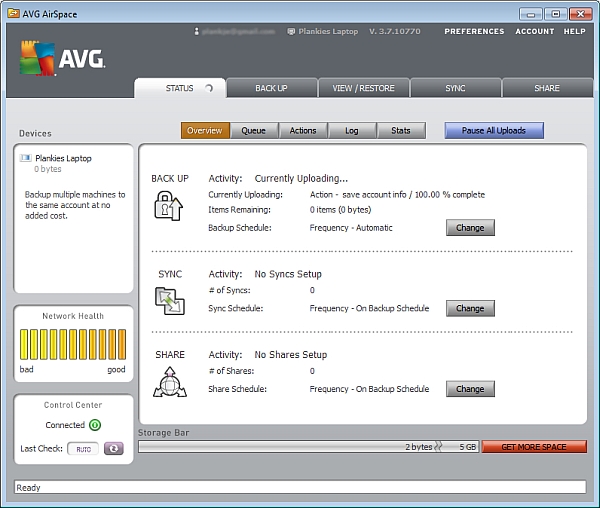
Task: Click the Network Health meter bars
Action: click(x=73, y=344)
